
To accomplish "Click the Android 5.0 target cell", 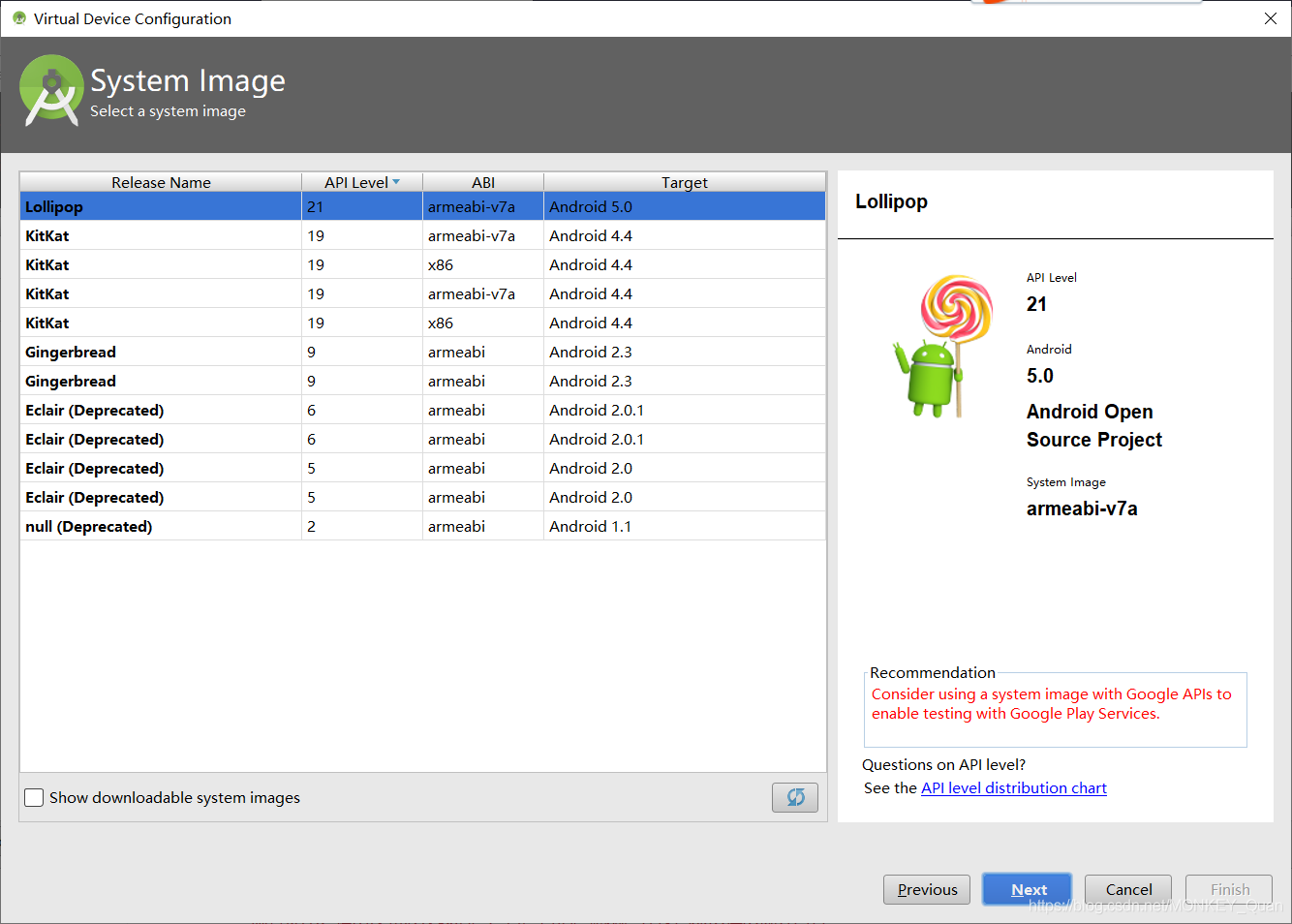I will 685,206.
